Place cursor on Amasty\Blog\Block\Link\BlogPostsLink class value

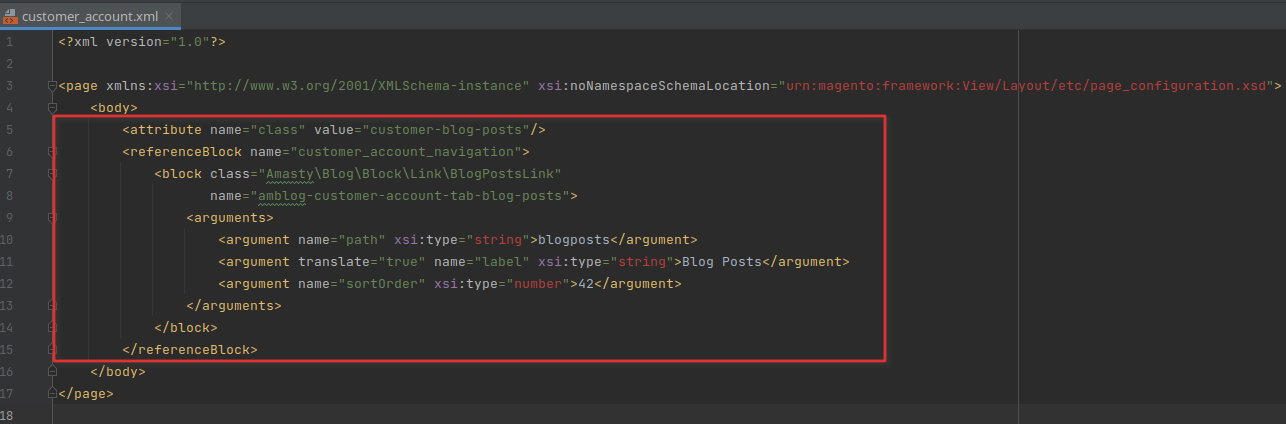click(x=411, y=174)
